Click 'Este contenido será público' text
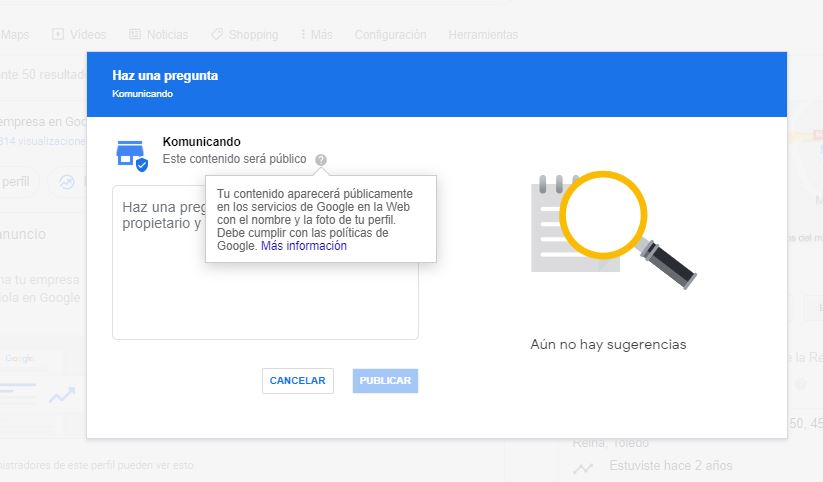 coord(234,159)
